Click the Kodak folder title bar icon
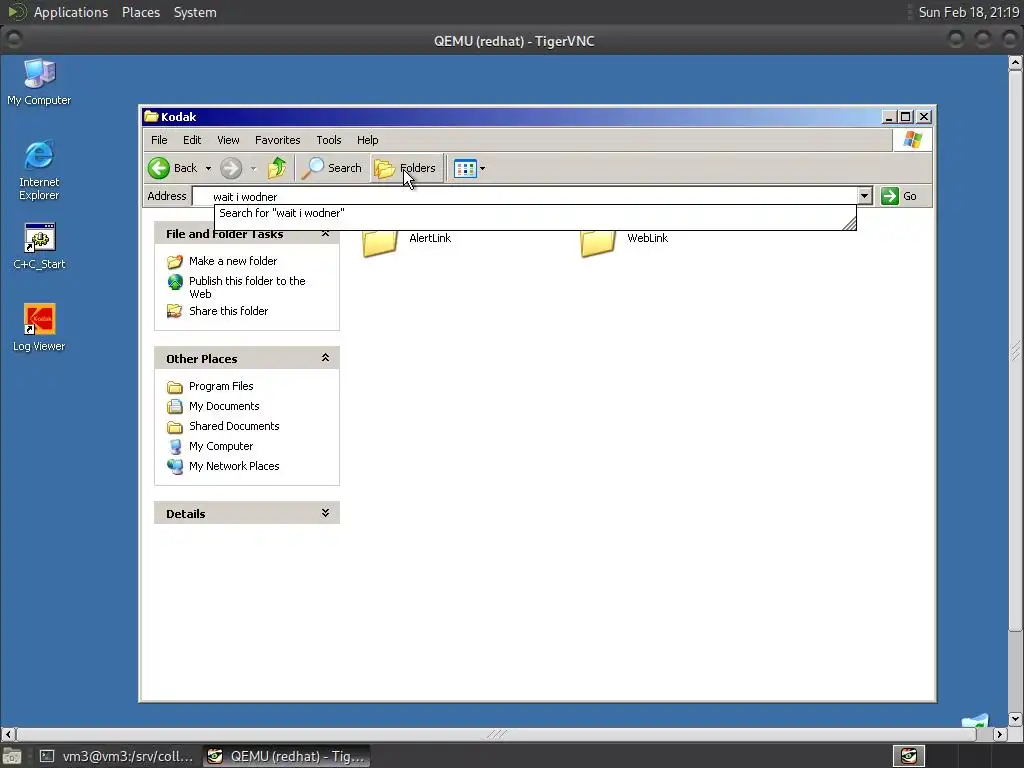1024x768 pixels. tap(152, 116)
